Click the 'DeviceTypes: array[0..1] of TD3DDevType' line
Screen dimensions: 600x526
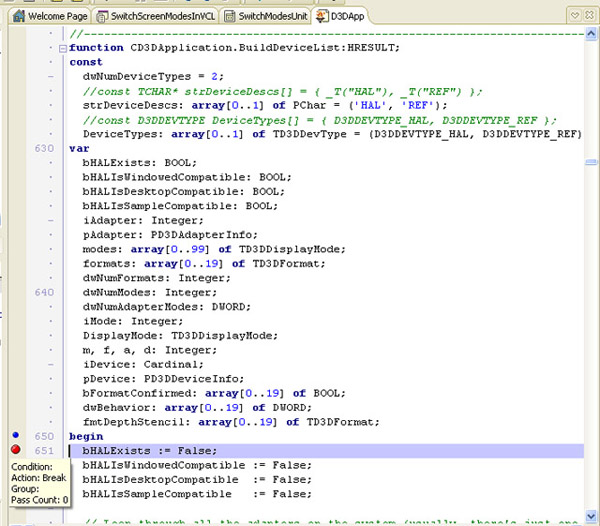click(332, 134)
